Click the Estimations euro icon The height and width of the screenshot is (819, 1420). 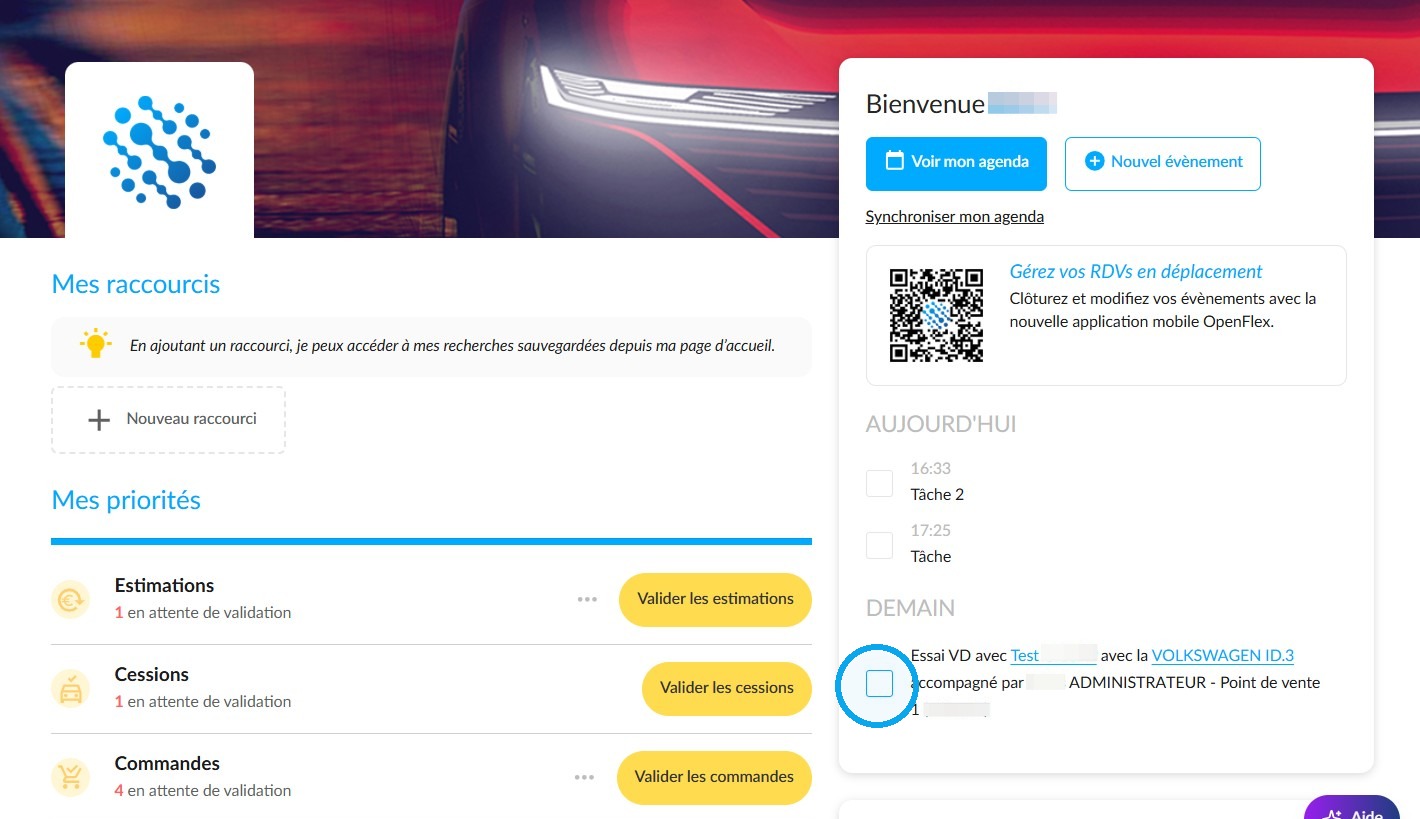[x=71, y=600]
